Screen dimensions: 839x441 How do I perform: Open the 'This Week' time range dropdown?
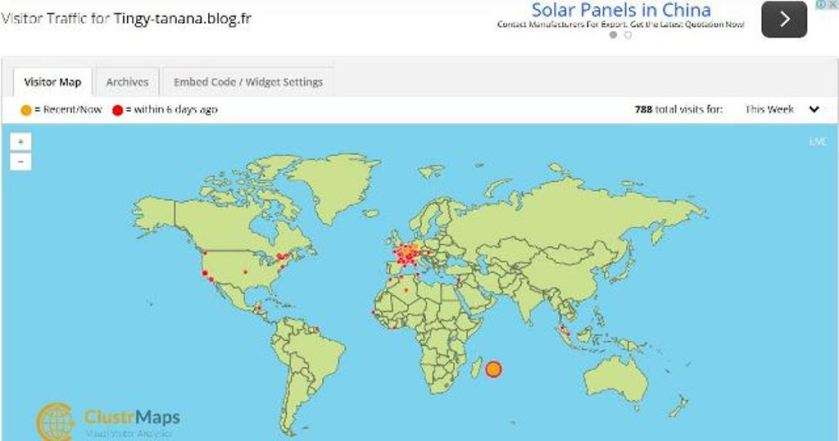click(770, 109)
